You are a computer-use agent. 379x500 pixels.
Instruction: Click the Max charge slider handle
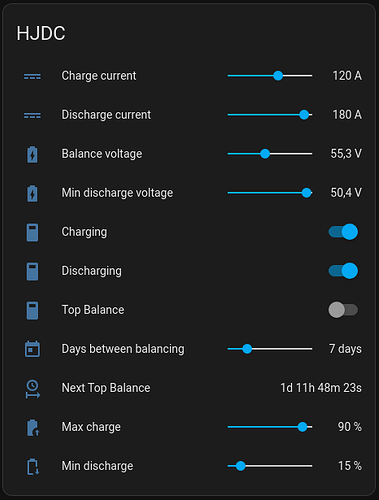(x=302, y=427)
